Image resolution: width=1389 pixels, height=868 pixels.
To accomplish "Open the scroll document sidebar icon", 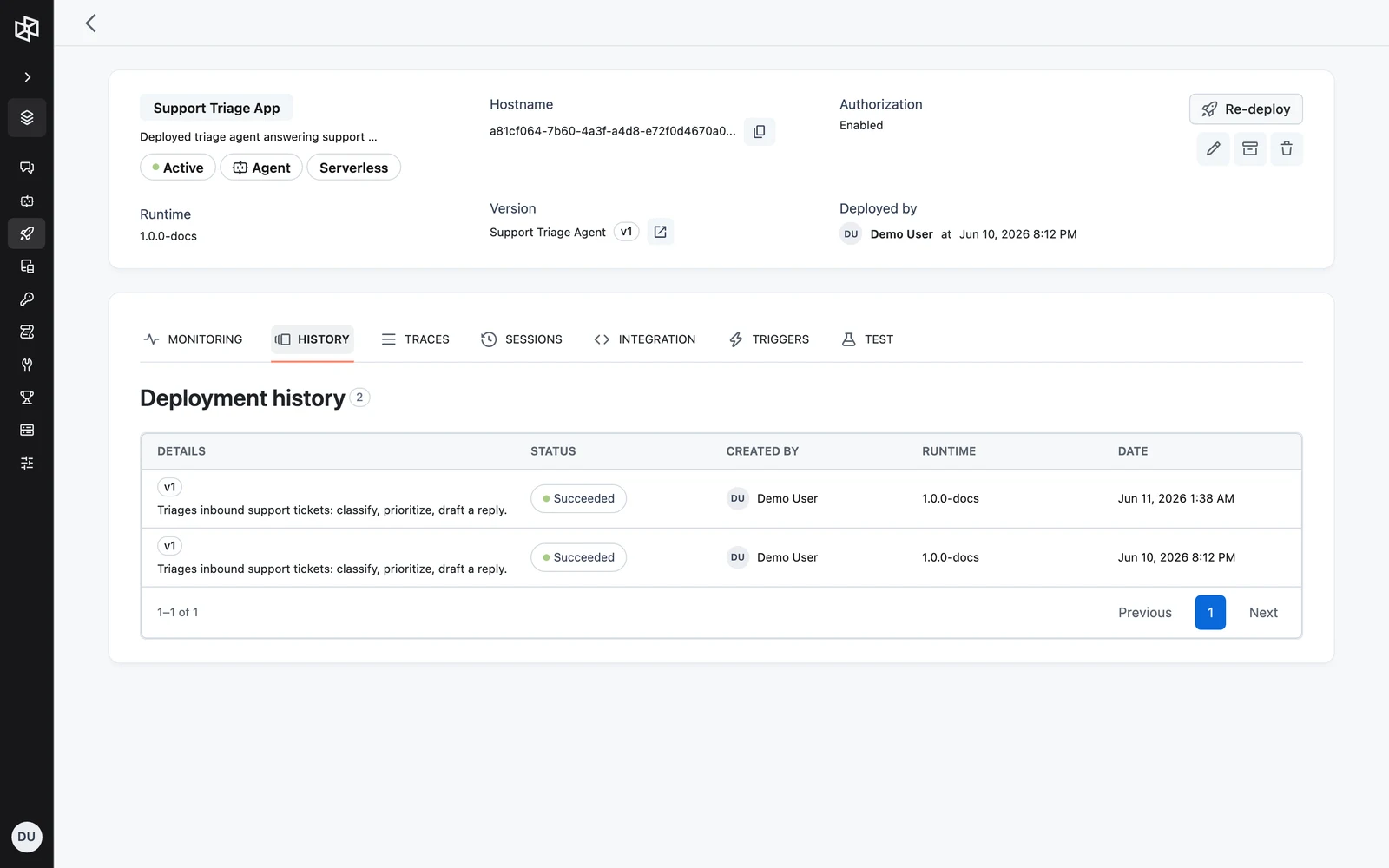I will [27, 332].
